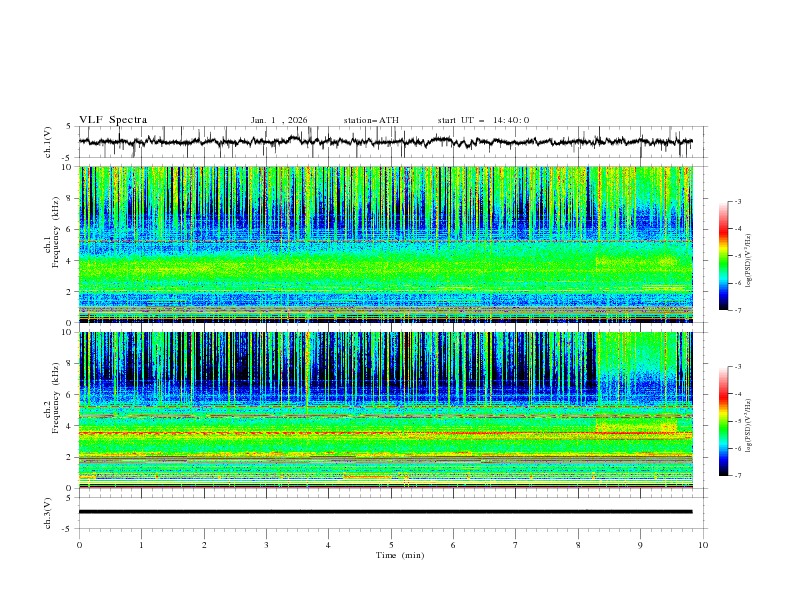Click the "ch.3(V)" axis label
792x612 pixels.
tap(48, 513)
